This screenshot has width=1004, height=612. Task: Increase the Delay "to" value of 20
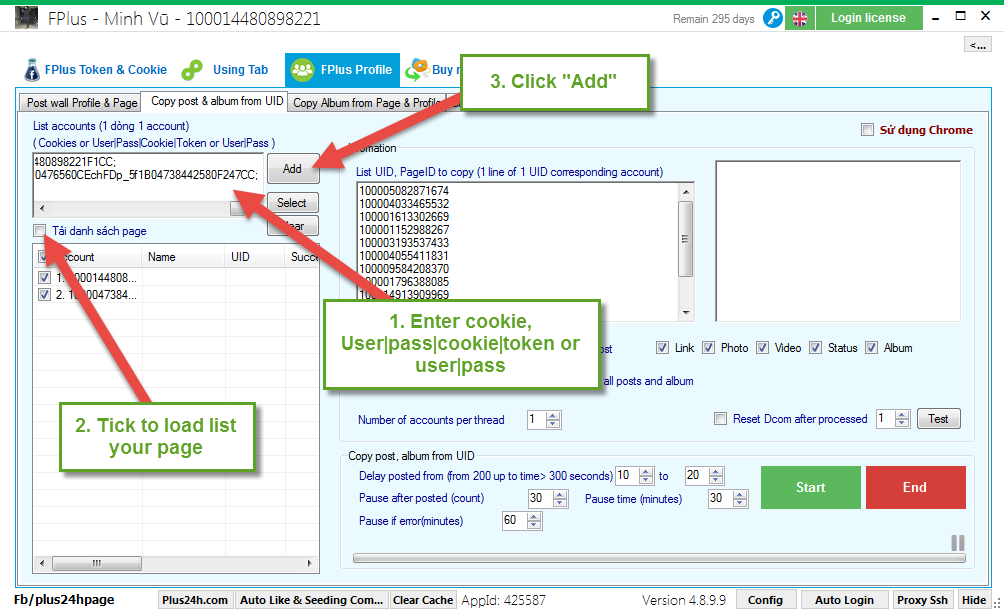click(717, 472)
